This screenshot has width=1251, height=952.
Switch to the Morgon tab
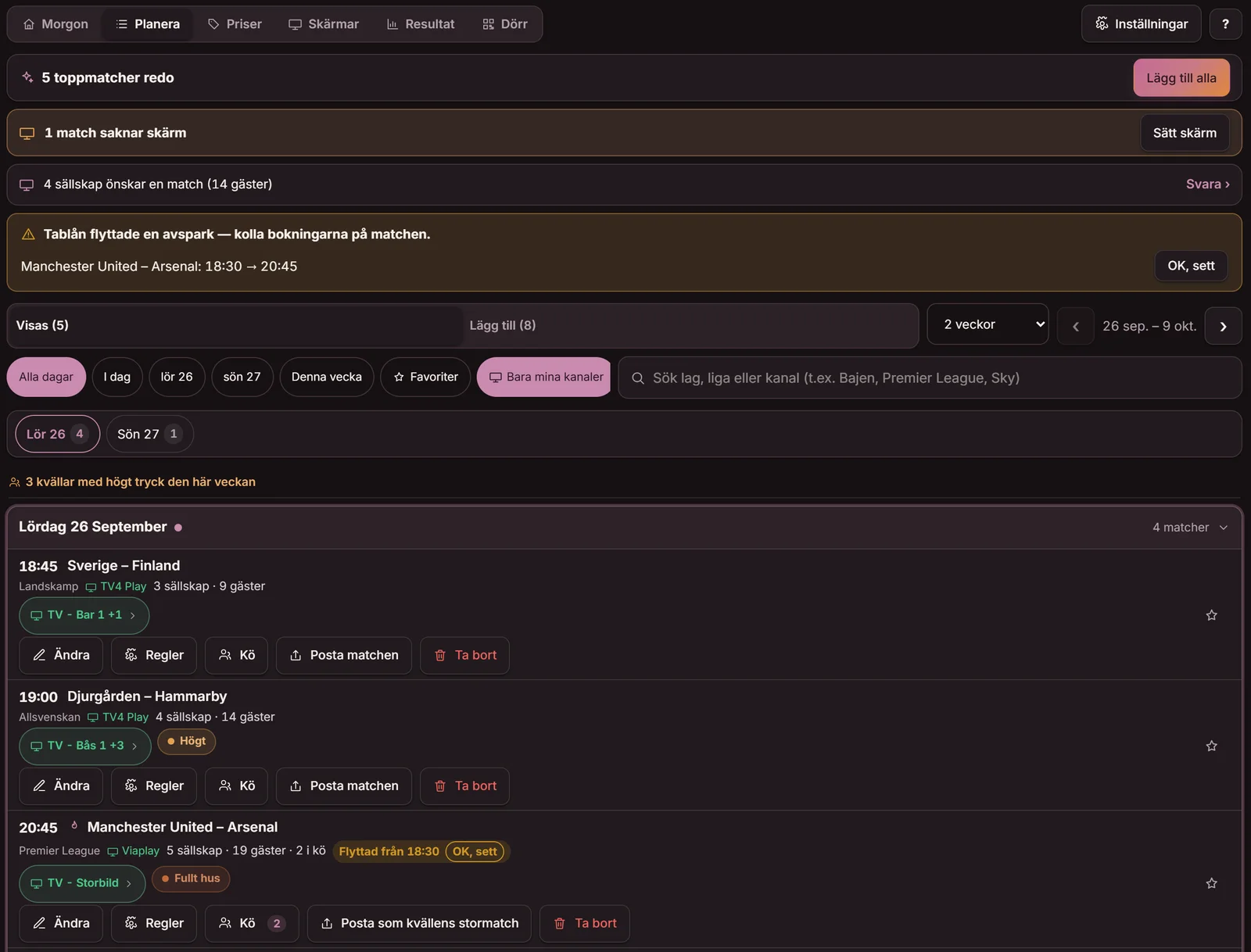pos(56,24)
